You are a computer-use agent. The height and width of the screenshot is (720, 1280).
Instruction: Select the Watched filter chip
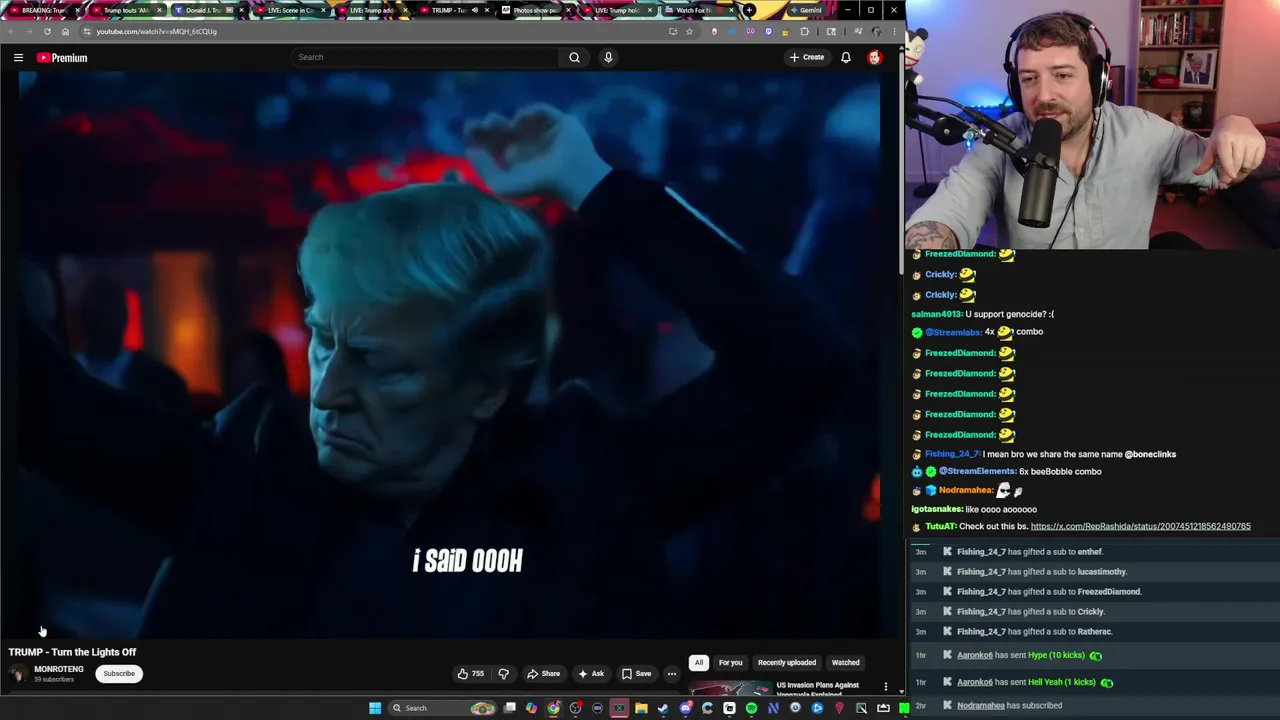click(846, 662)
